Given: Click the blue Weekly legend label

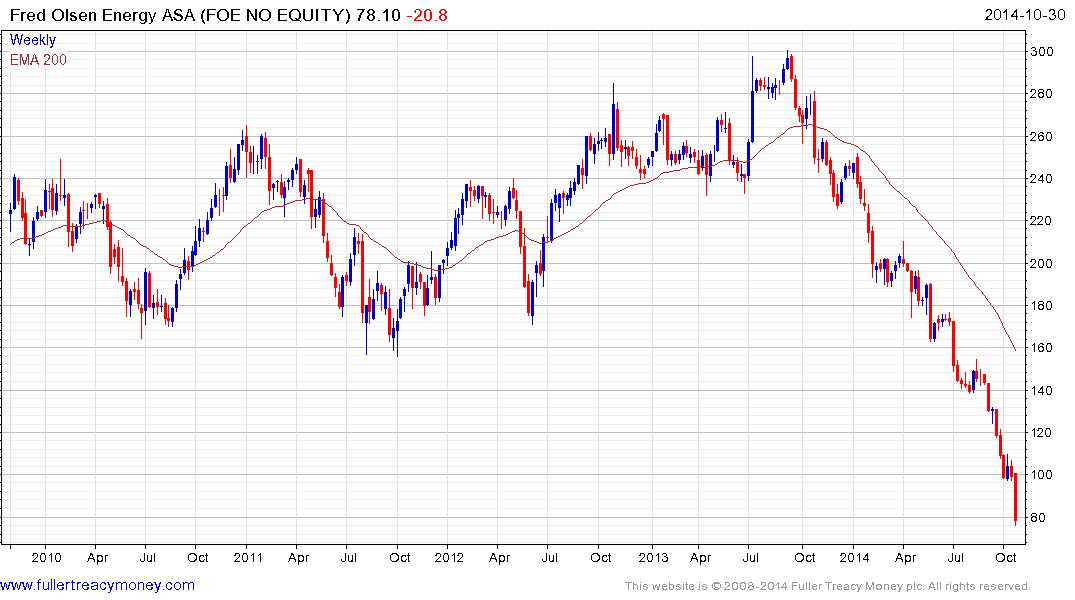Looking at the screenshot, I should click(x=33, y=40).
